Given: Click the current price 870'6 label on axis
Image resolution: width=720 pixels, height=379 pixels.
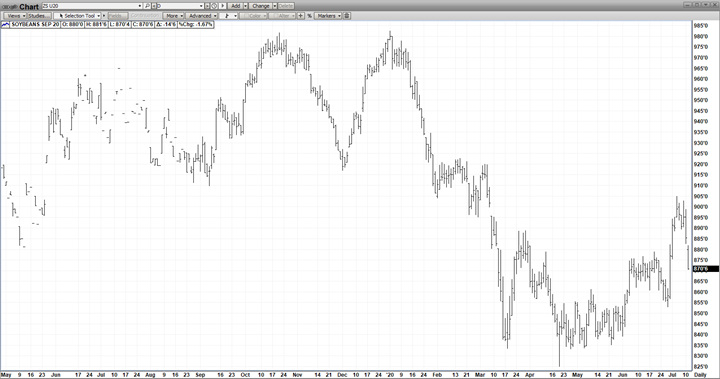Looking at the screenshot, I should [705, 269].
